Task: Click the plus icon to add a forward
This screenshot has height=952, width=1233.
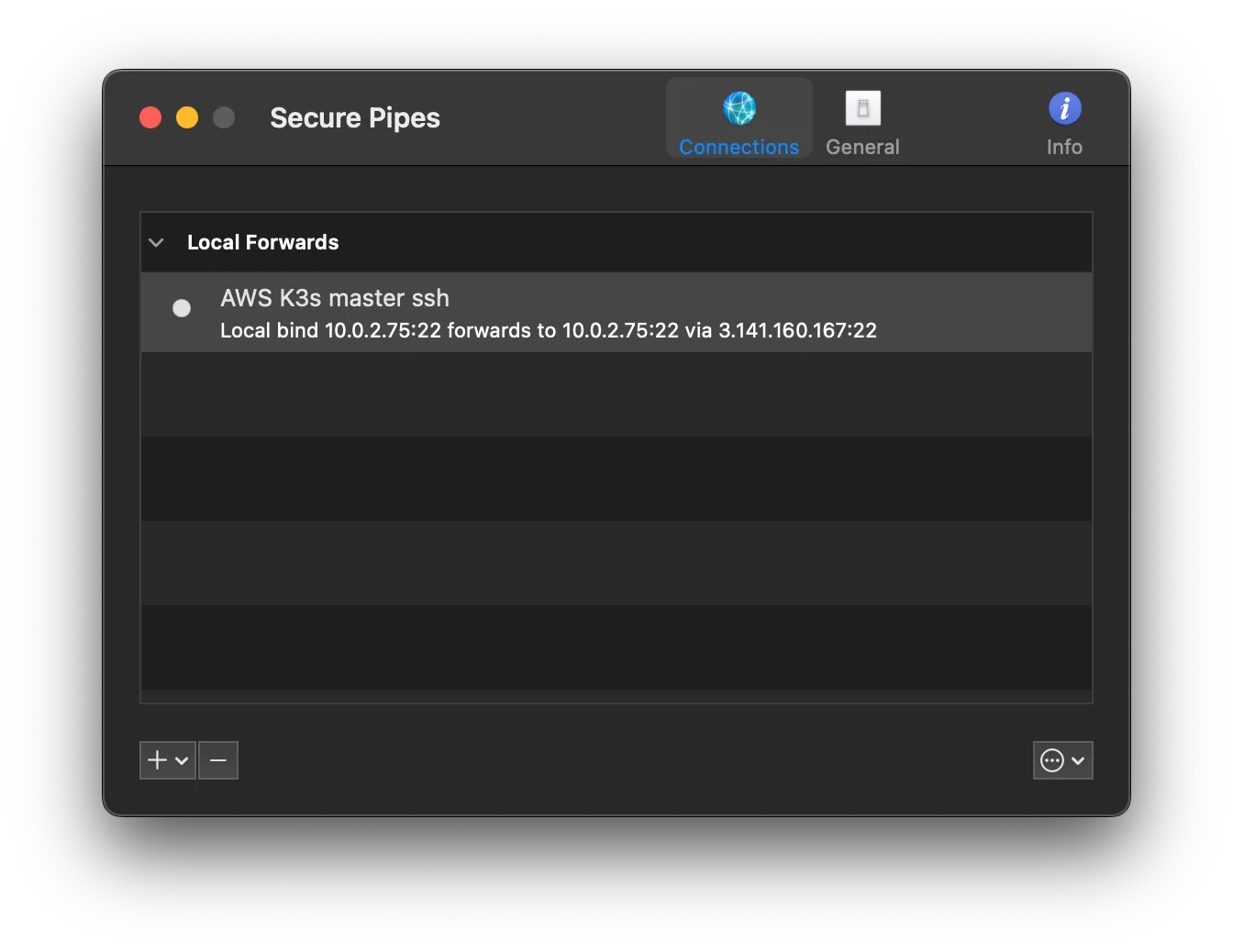Action: pyautogui.click(x=158, y=759)
